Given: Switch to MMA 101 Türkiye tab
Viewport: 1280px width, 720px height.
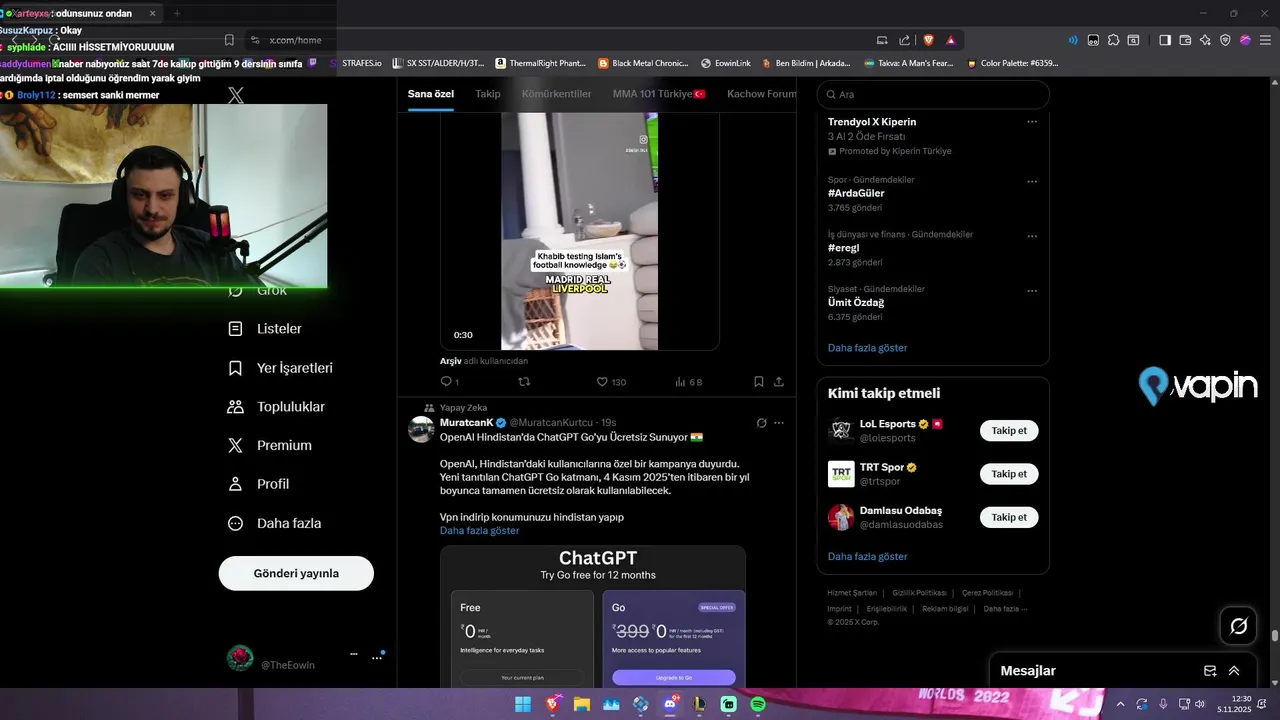Looking at the screenshot, I should [x=660, y=94].
